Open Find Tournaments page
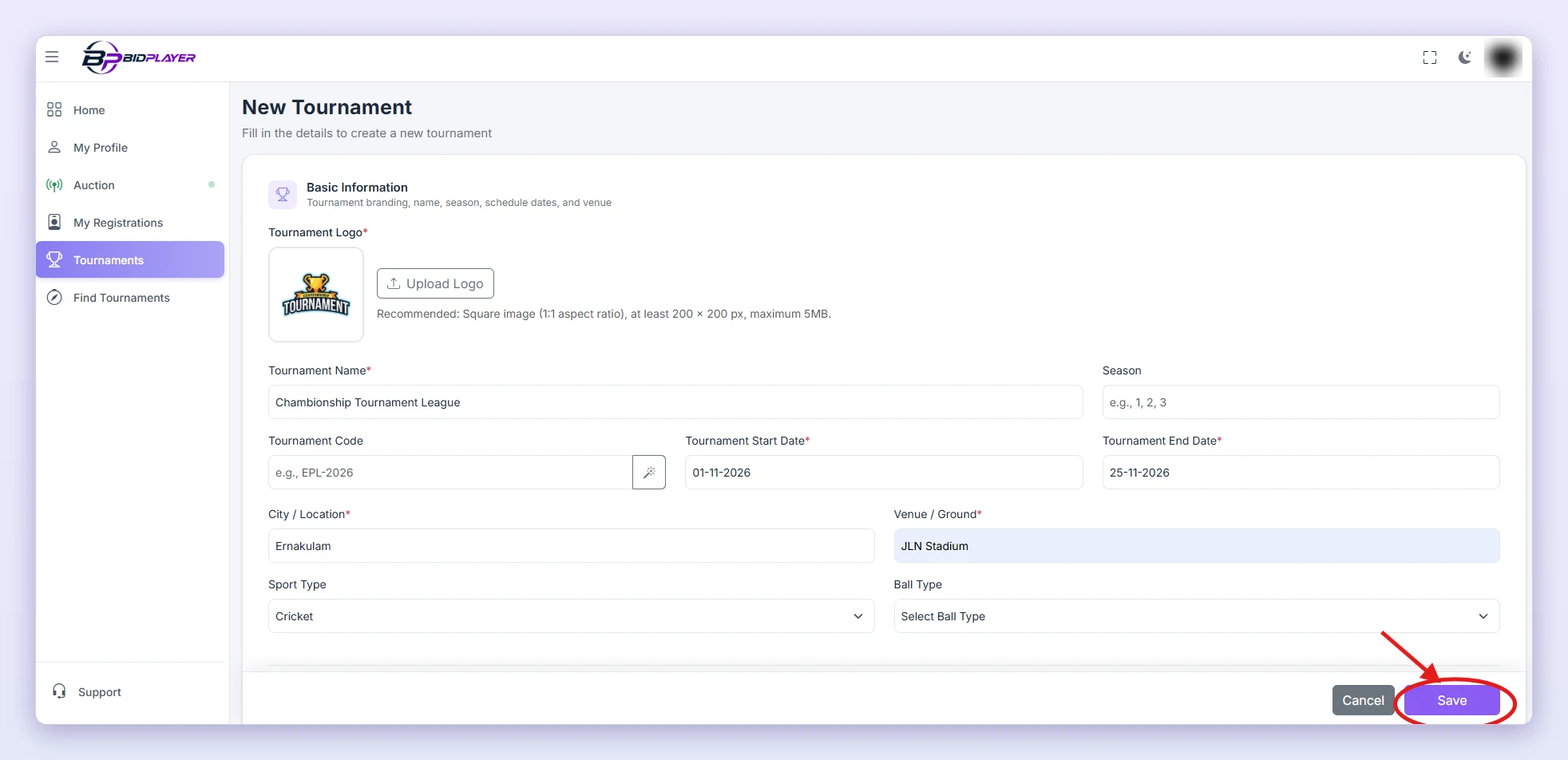 [130, 298]
